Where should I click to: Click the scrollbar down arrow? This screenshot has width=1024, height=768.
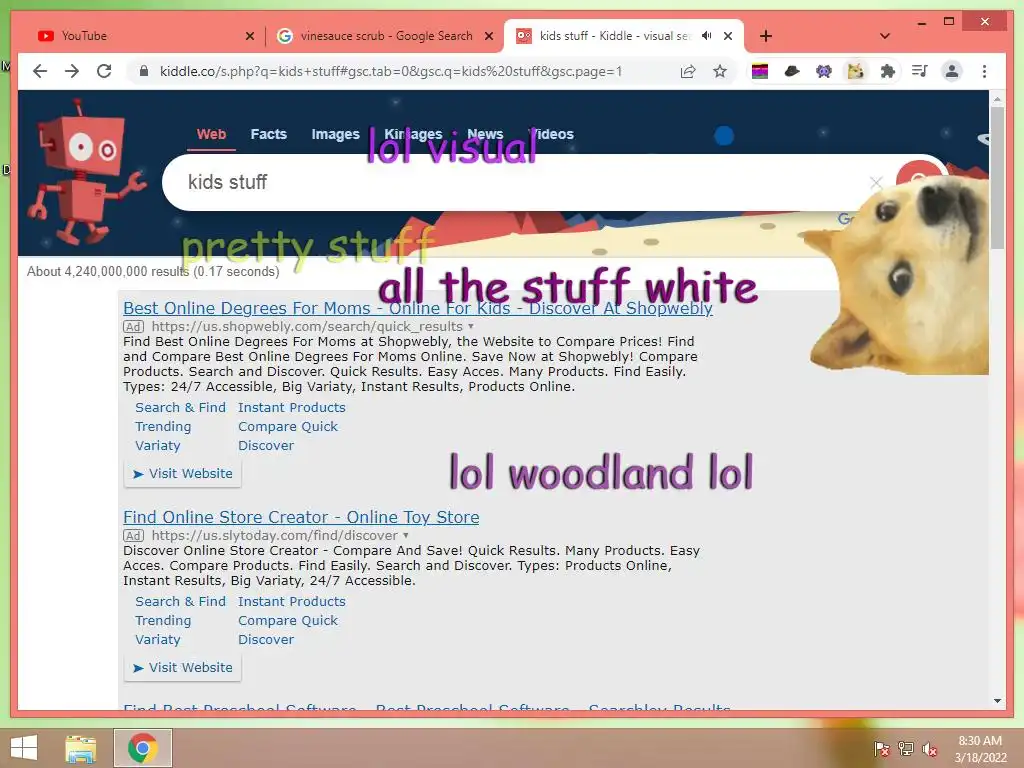point(997,701)
